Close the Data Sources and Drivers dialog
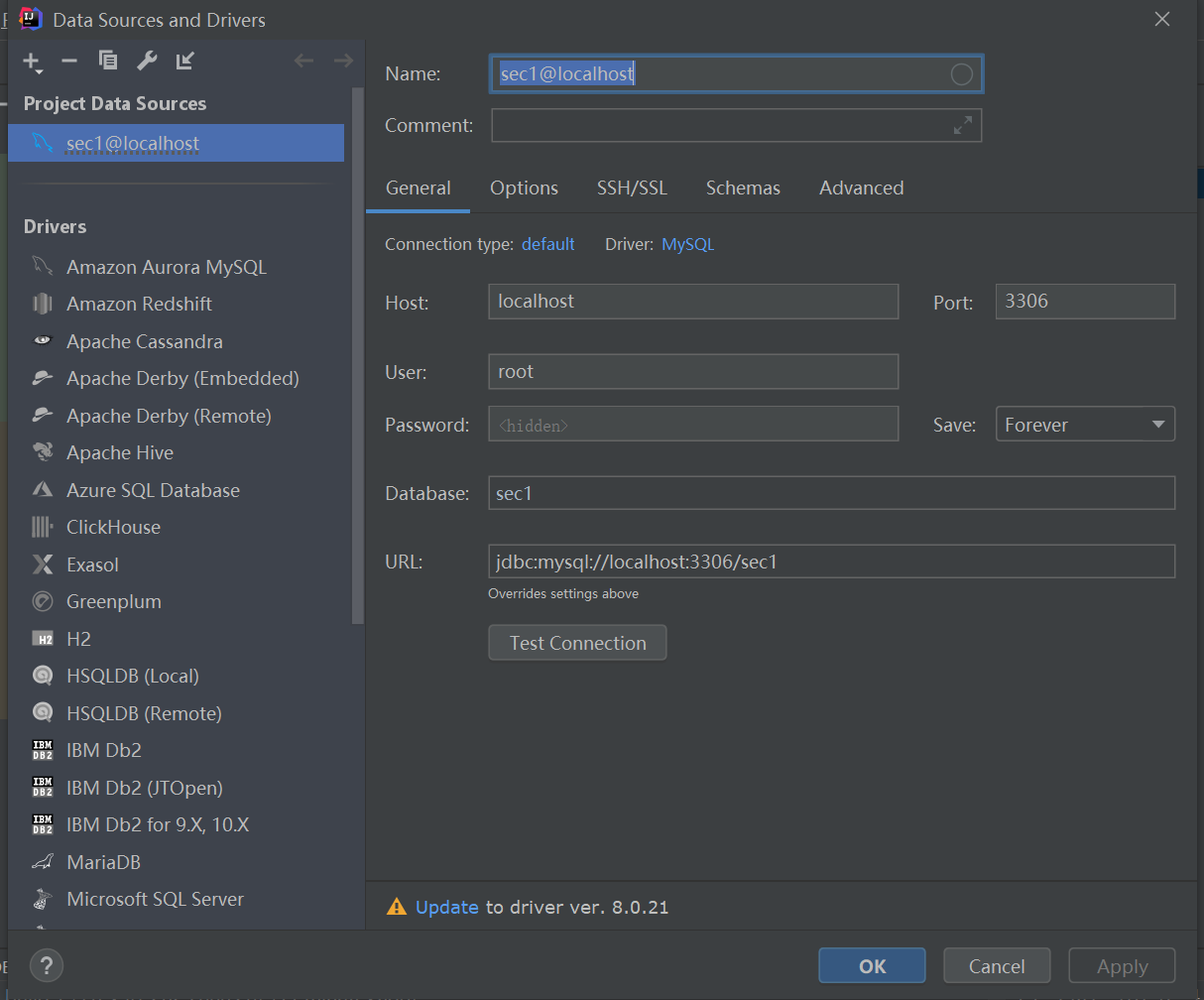The width and height of the screenshot is (1204, 1000). click(1162, 19)
